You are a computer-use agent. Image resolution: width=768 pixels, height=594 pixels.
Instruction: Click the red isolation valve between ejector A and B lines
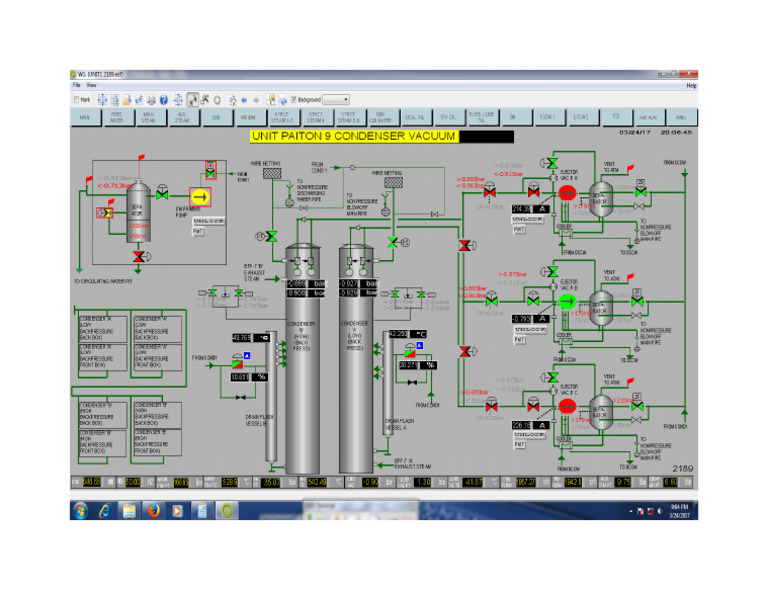point(466,245)
